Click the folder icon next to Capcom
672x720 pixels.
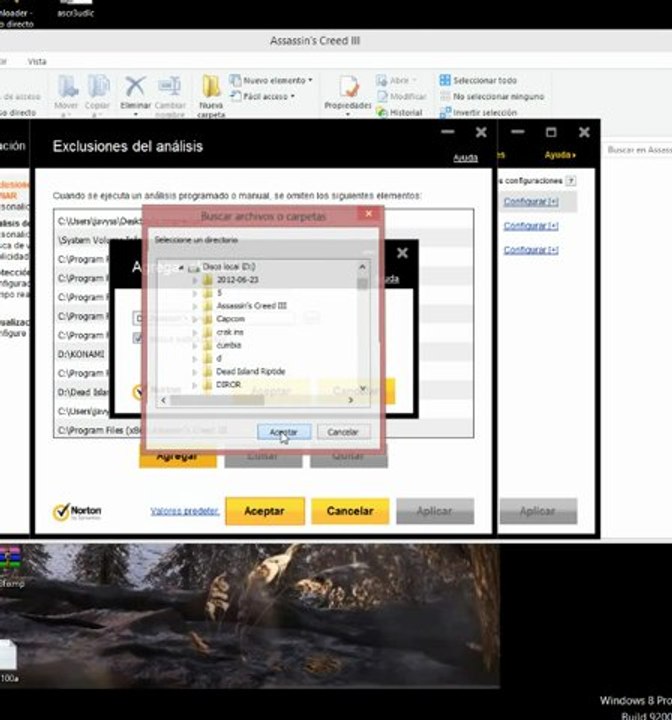pos(208,319)
